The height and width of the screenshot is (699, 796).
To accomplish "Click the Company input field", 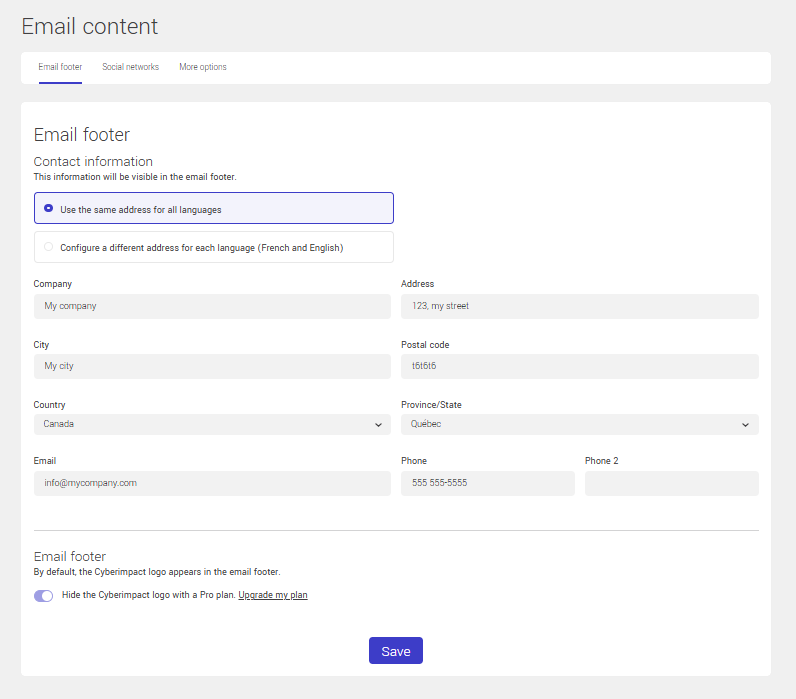I will (x=212, y=306).
